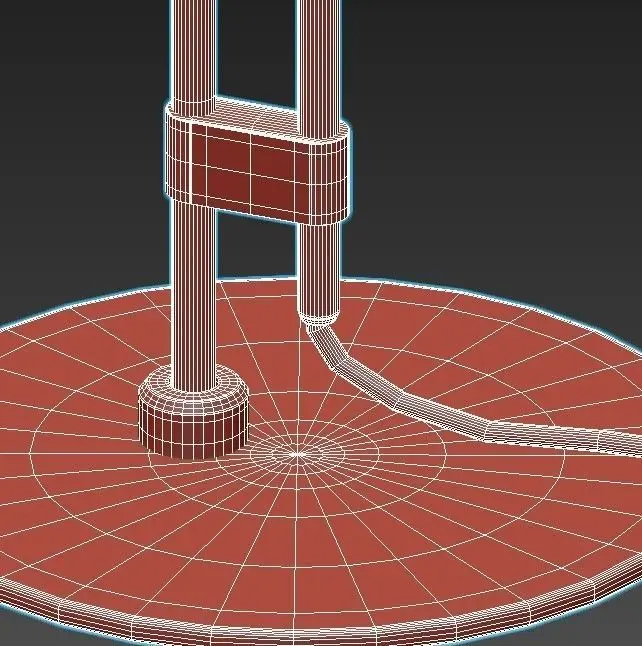The height and width of the screenshot is (646, 642).
Task: Select the oval clamp bracket joining both poles
Action: coord(258,161)
